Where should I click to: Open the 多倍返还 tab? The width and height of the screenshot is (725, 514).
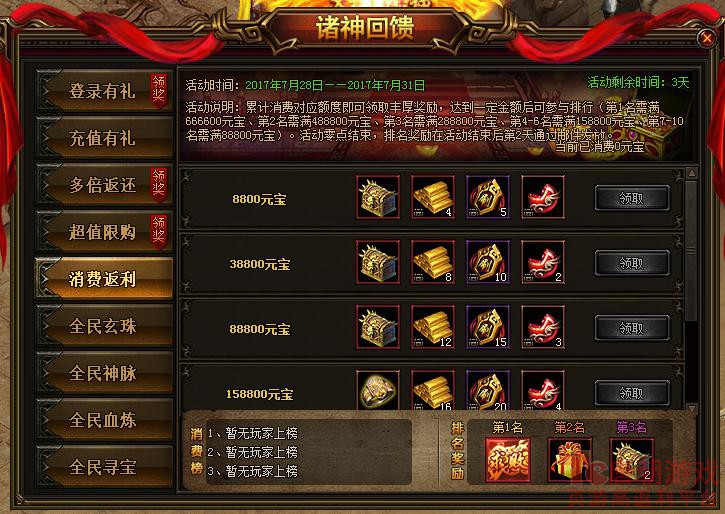104,185
